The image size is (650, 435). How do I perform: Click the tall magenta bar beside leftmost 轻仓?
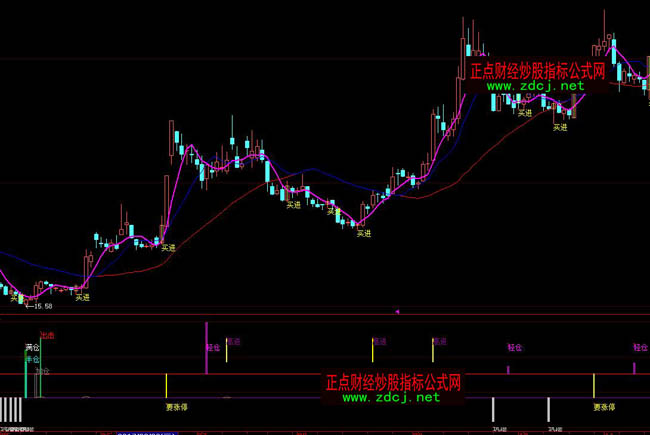(x=206, y=347)
